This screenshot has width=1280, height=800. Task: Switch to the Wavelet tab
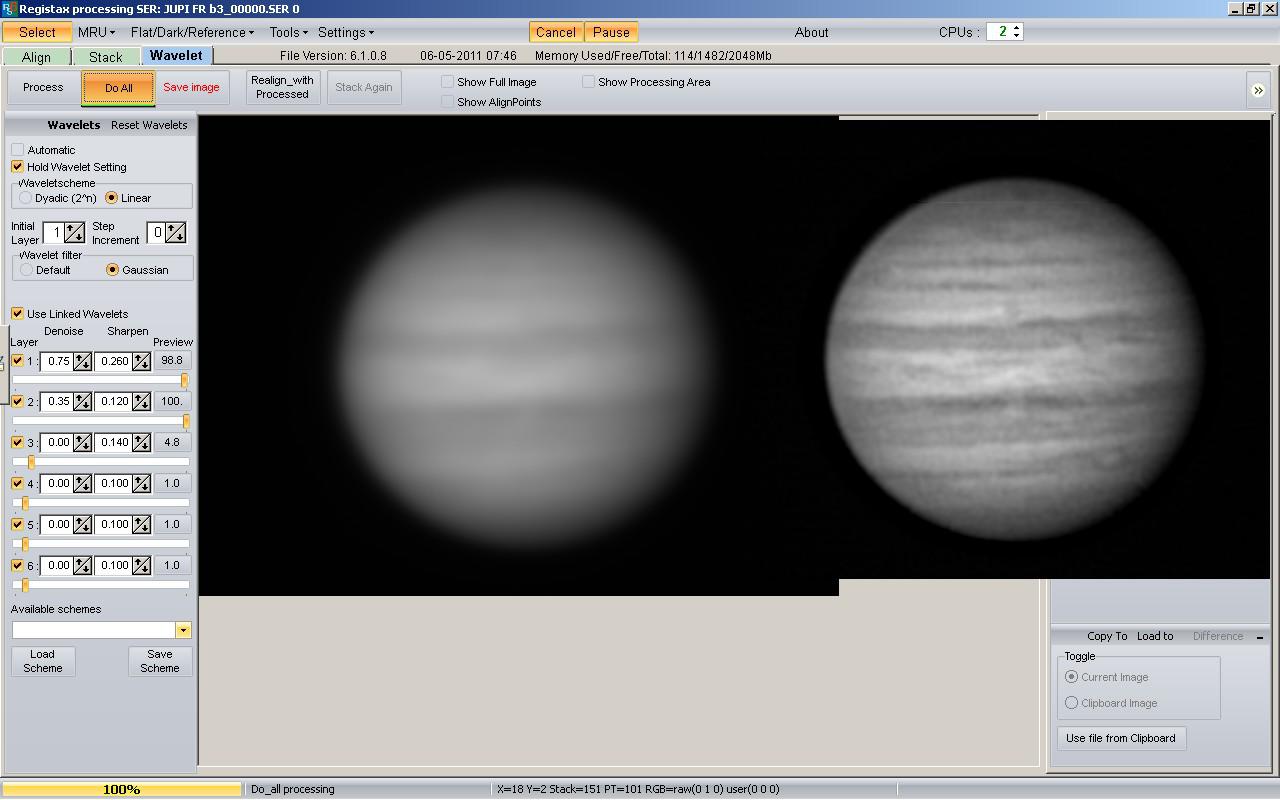tap(176, 56)
